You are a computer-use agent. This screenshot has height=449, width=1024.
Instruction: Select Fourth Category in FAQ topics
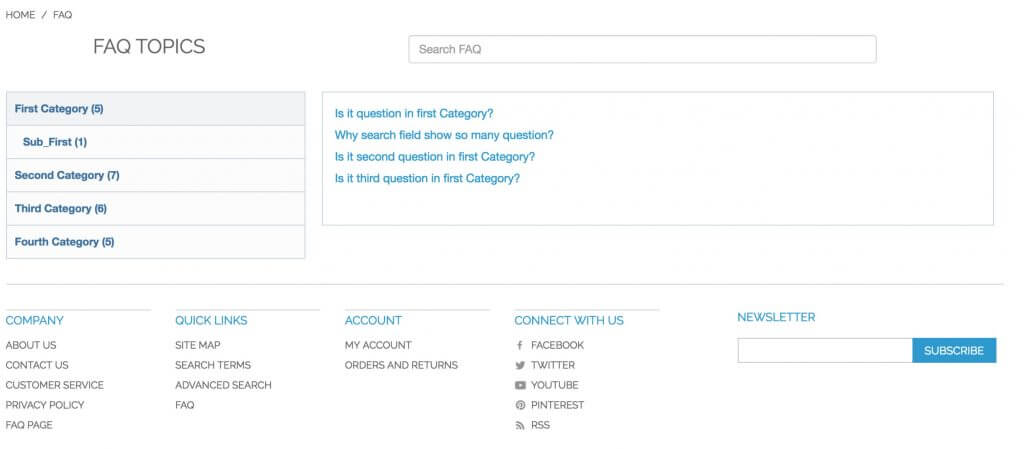point(64,241)
